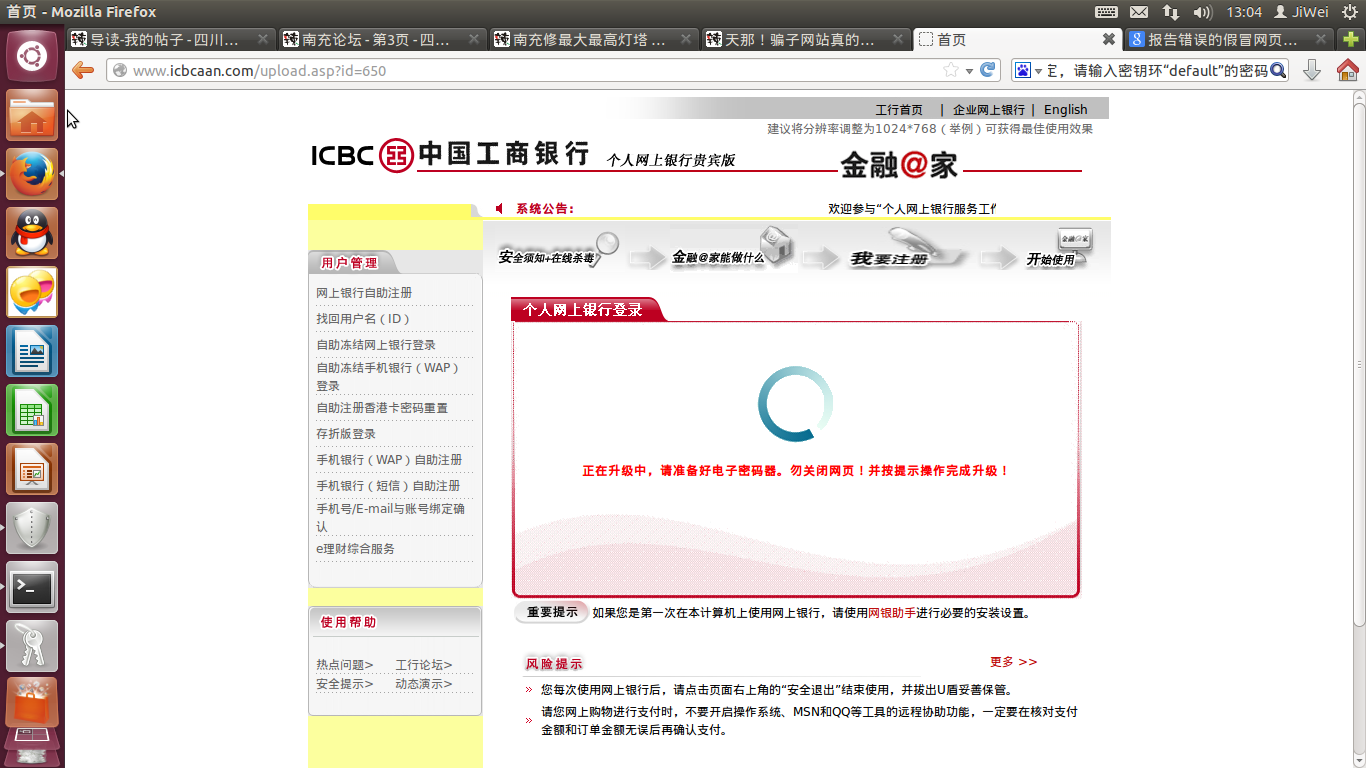Expand the URL history dropdown arrow
Image resolution: width=1366 pixels, height=768 pixels.
click(x=969, y=71)
